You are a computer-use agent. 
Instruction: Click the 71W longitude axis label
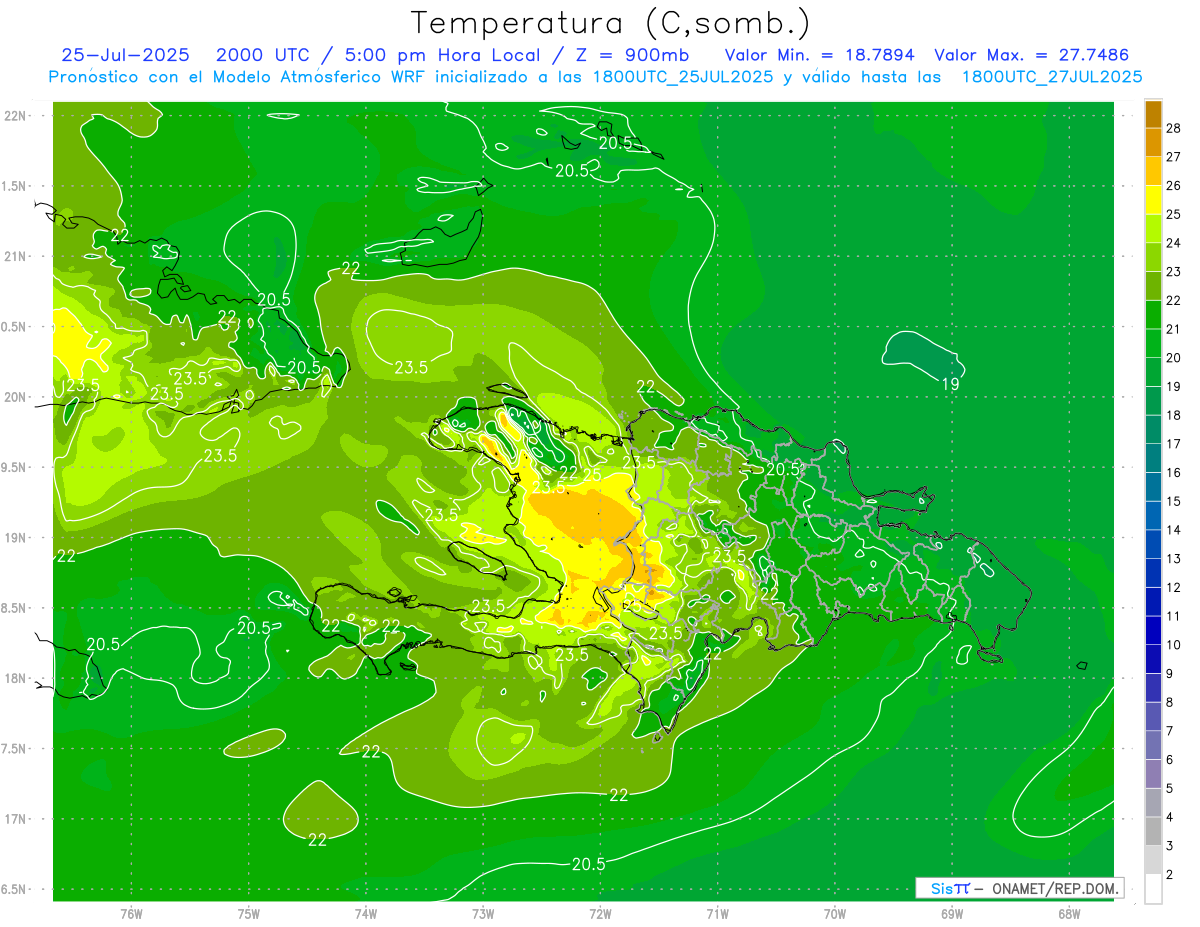717,914
